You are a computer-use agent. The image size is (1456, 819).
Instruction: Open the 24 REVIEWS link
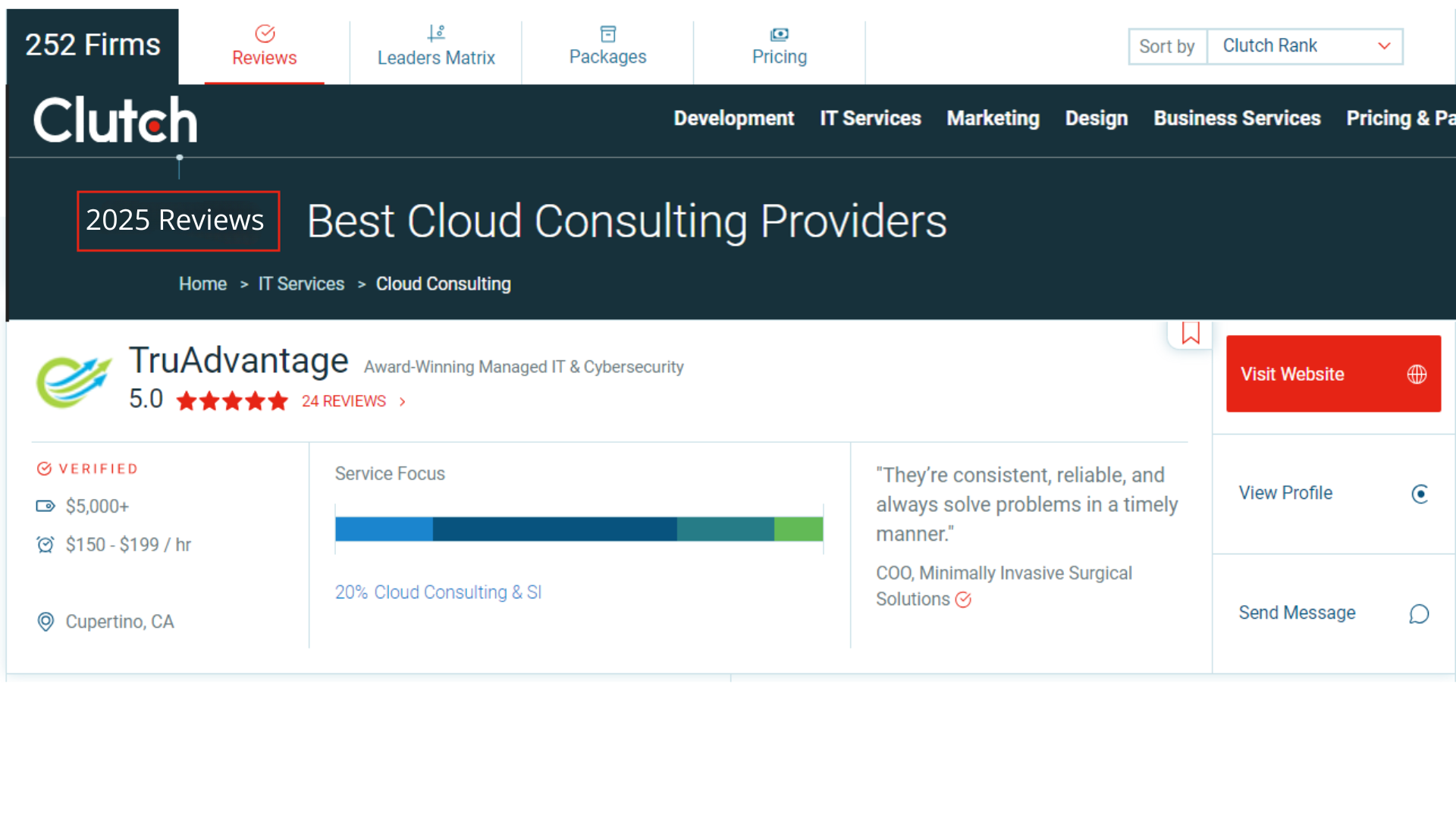[x=344, y=401]
